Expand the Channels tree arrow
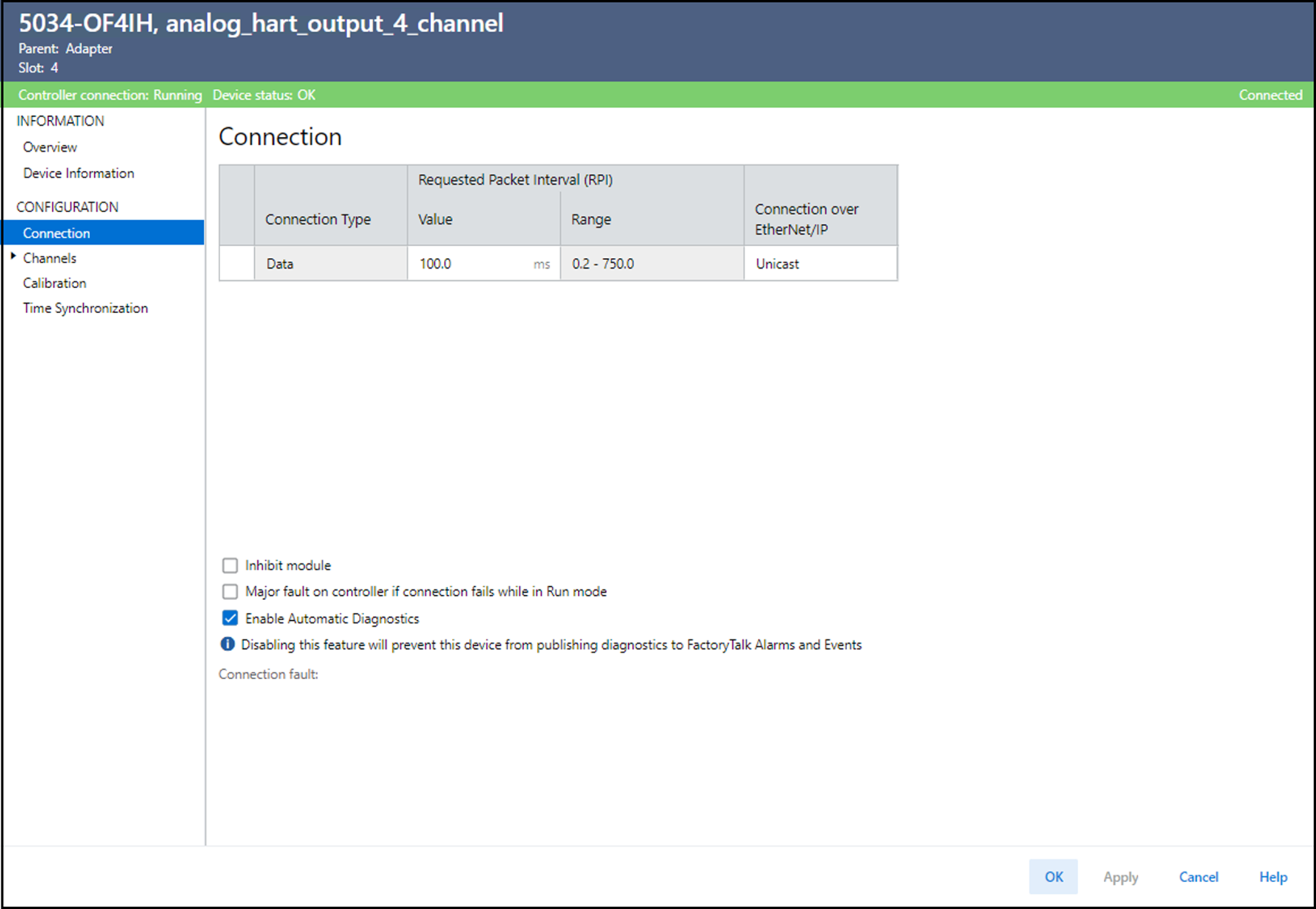The width and height of the screenshot is (1316, 909). [x=13, y=257]
